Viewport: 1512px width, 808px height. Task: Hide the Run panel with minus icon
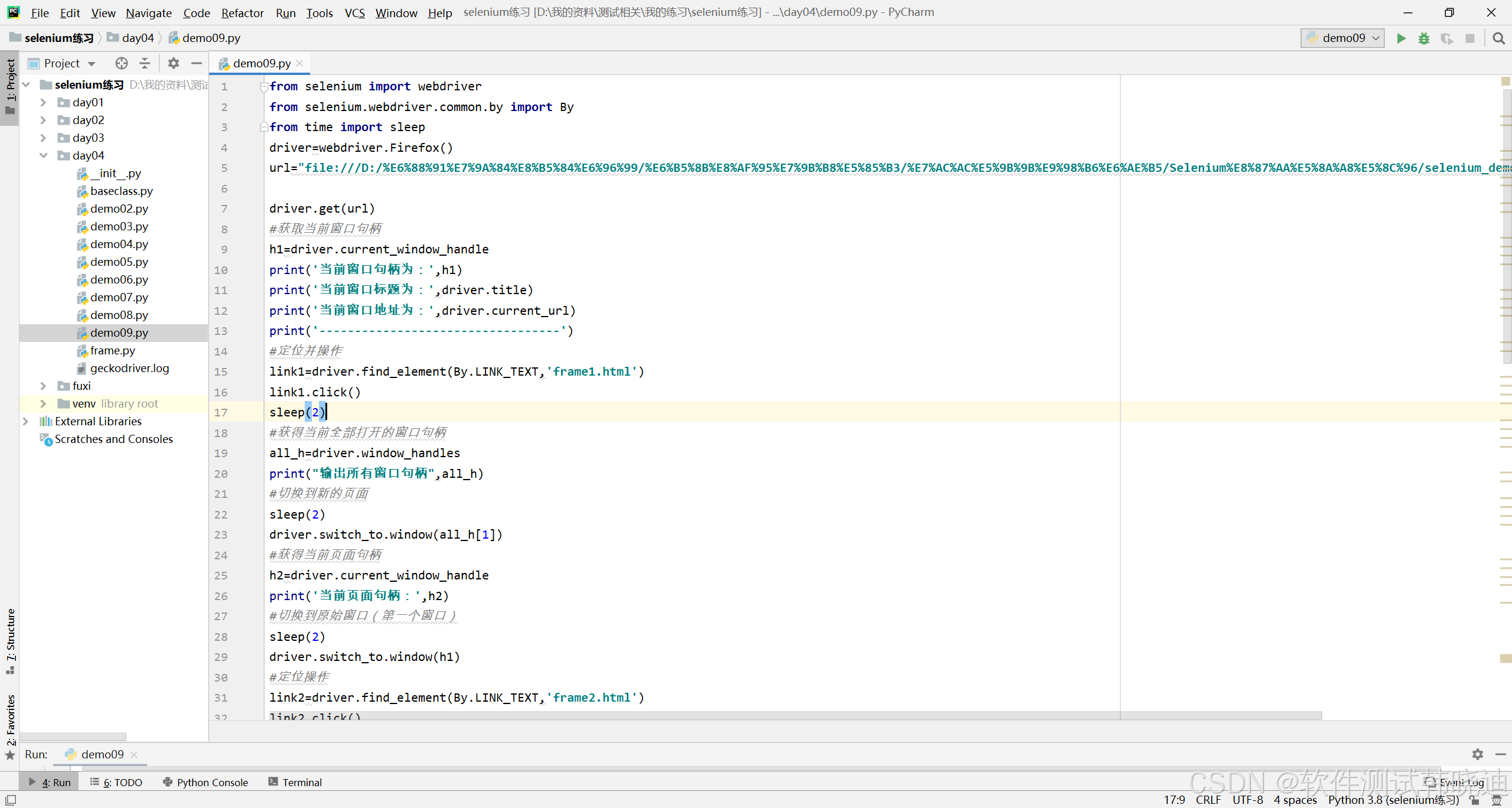click(x=1501, y=754)
